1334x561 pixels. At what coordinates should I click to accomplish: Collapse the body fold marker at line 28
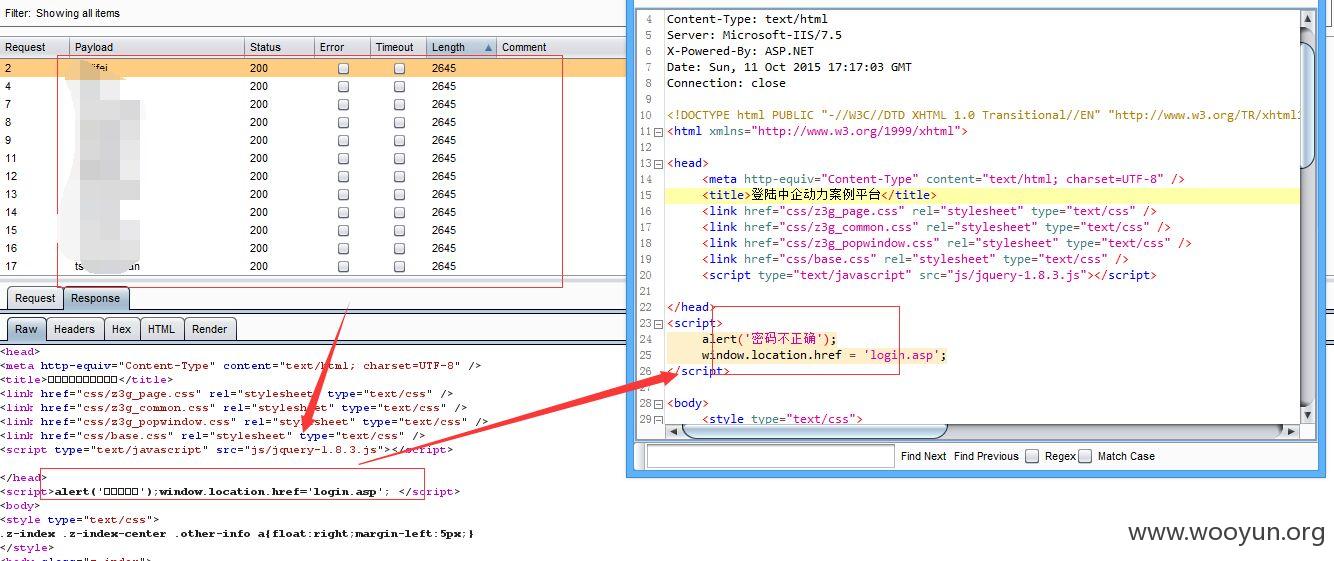coord(658,403)
